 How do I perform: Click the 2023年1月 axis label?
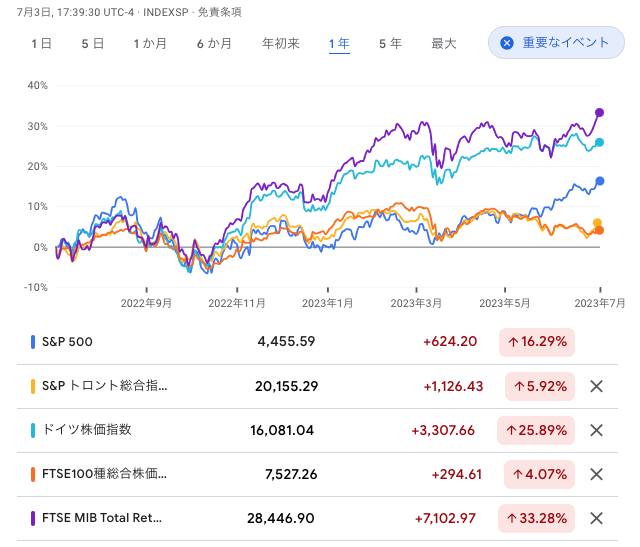tap(327, 303)
